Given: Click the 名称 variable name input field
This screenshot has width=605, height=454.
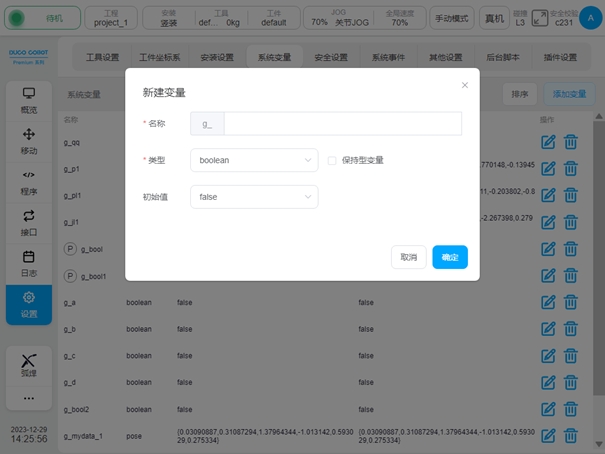Looking at the screenshot, I should point(342,123).
